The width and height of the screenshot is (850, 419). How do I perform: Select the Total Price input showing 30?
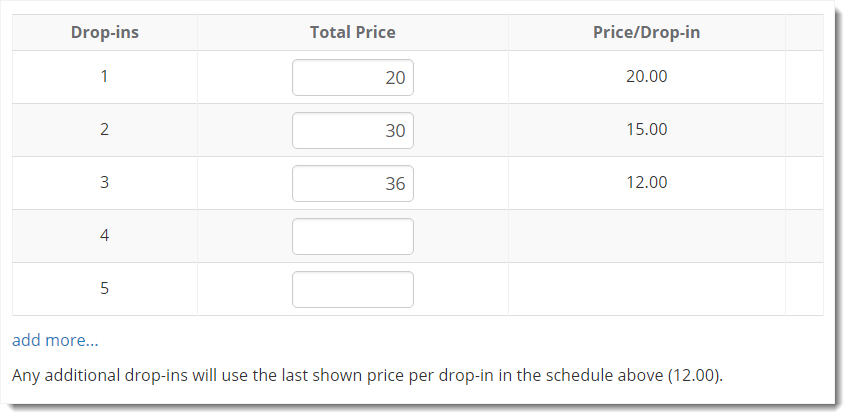353,131
